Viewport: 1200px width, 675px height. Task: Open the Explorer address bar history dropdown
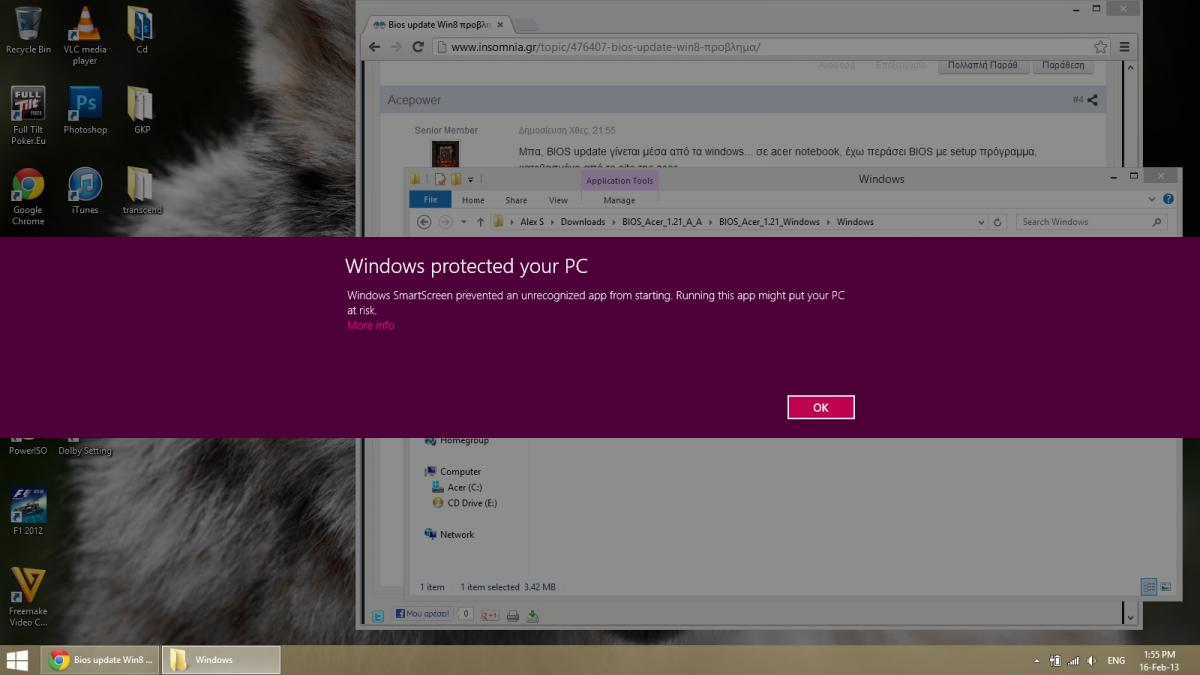tap(981, 222)
